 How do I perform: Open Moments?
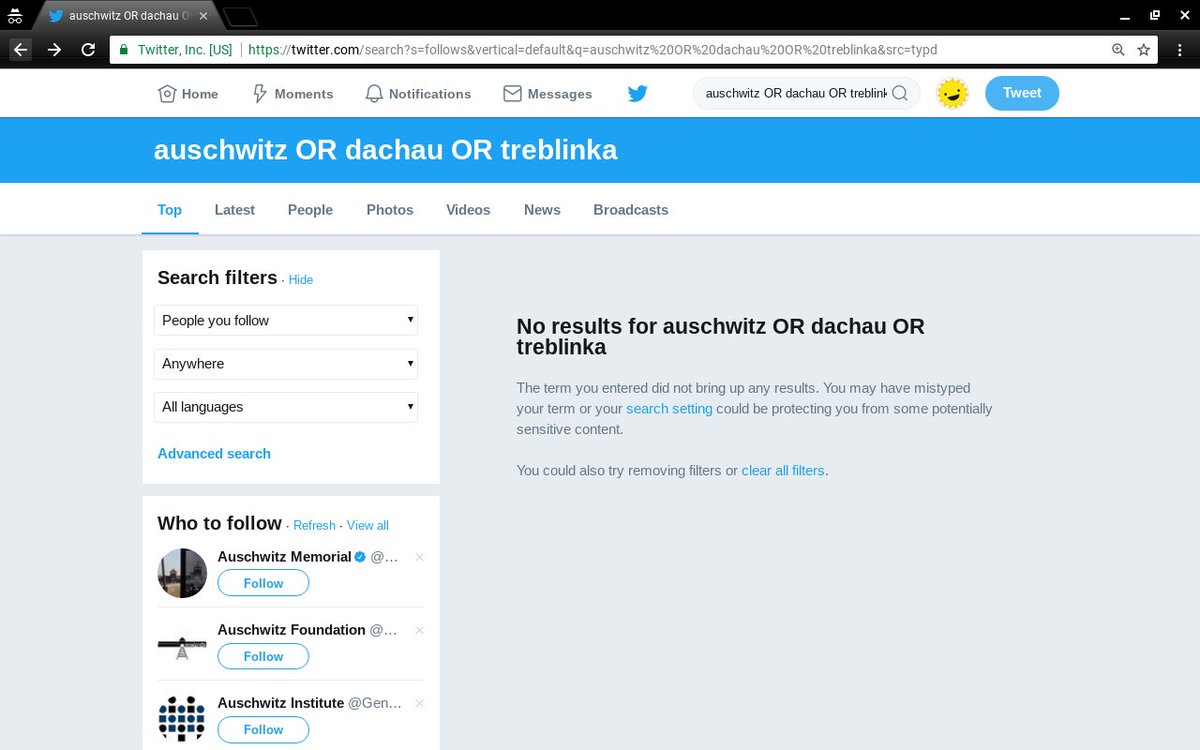pyautogui.click(x=292, y=93)
